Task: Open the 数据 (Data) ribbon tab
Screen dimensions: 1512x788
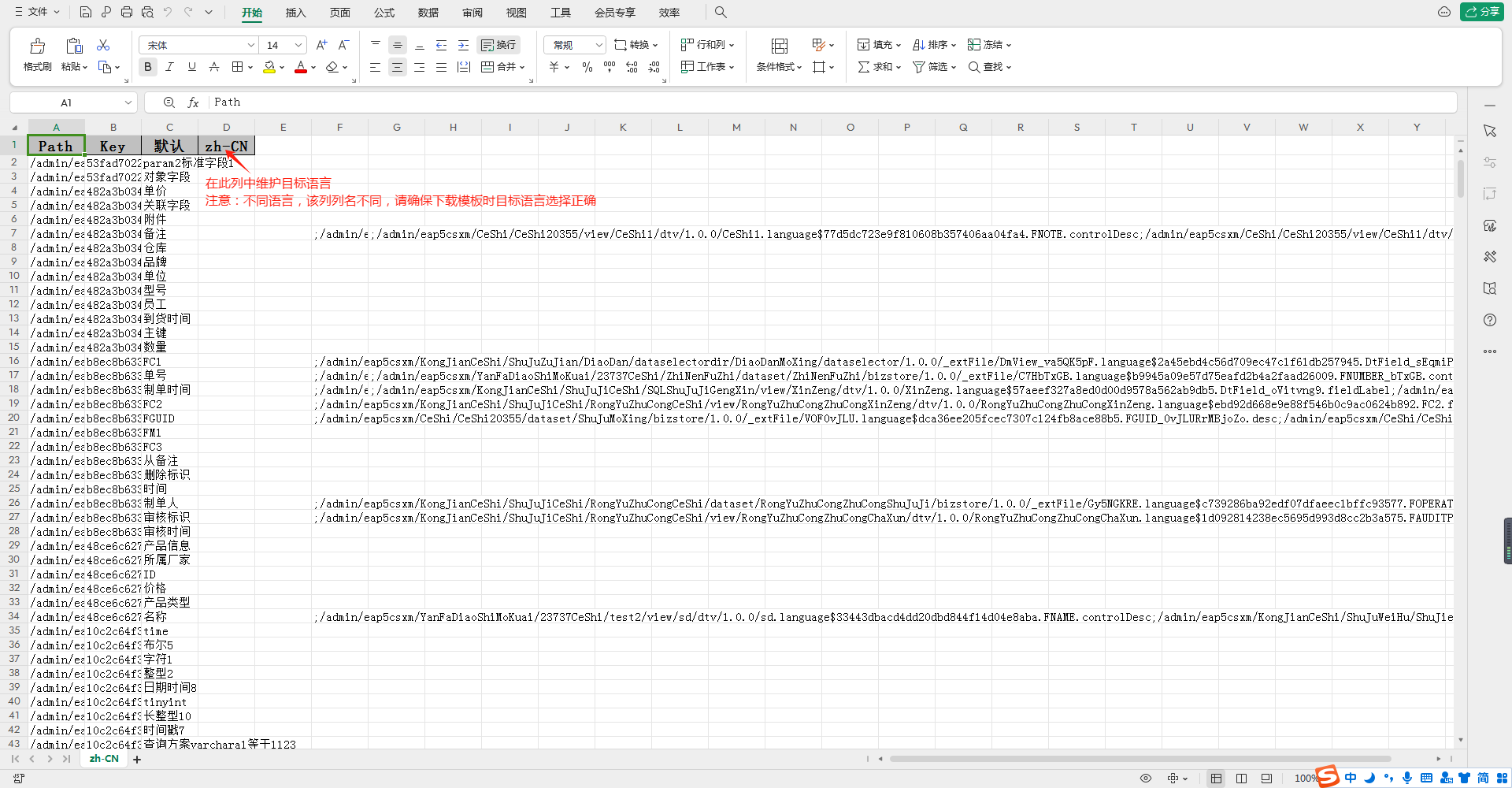Action: pos(428,13)
